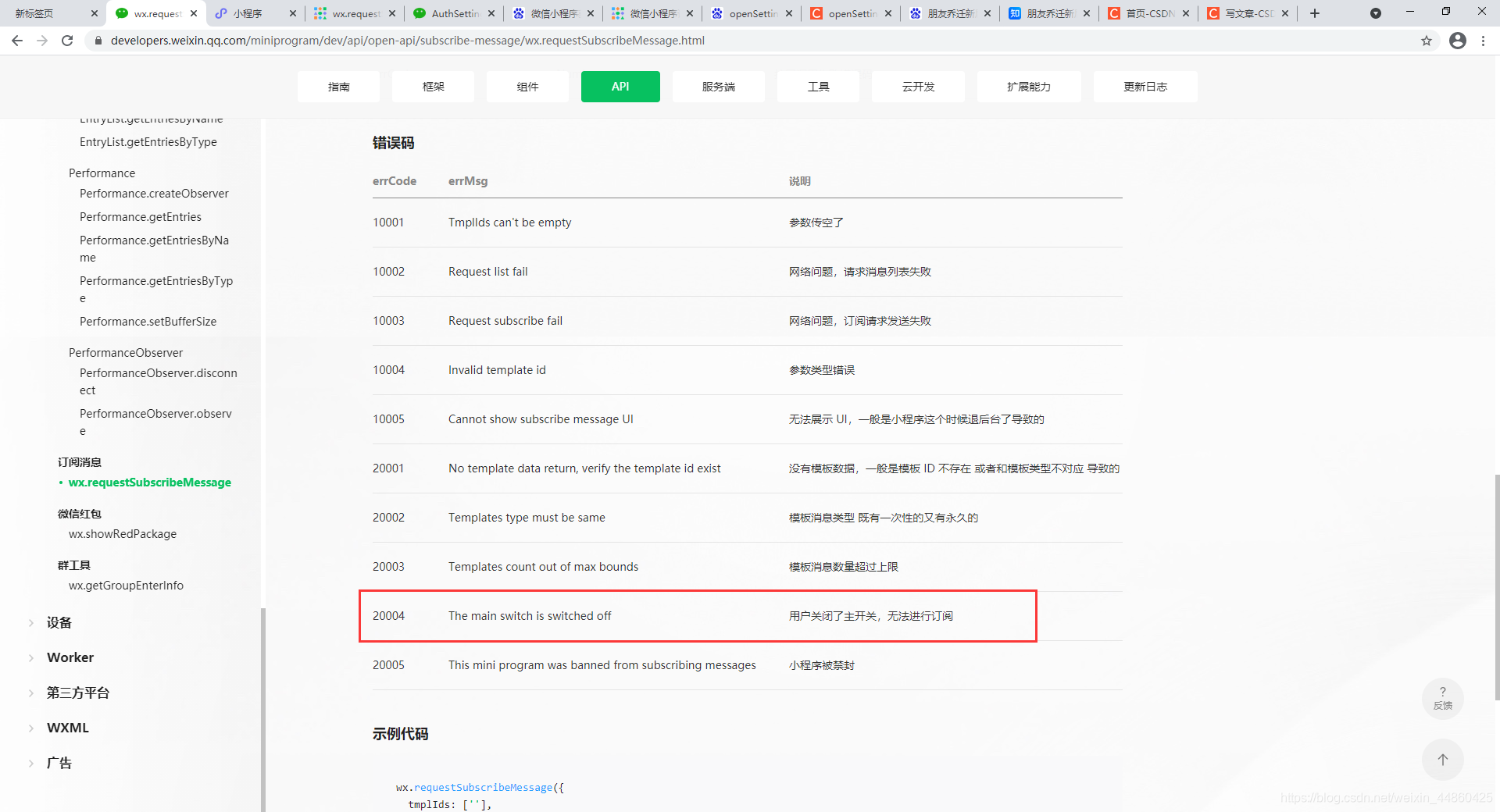Image resolution: width=1500 pixels, height=812 pixels.
Task: Select the Performance sidebar heading
Action: tap(102, 173)
